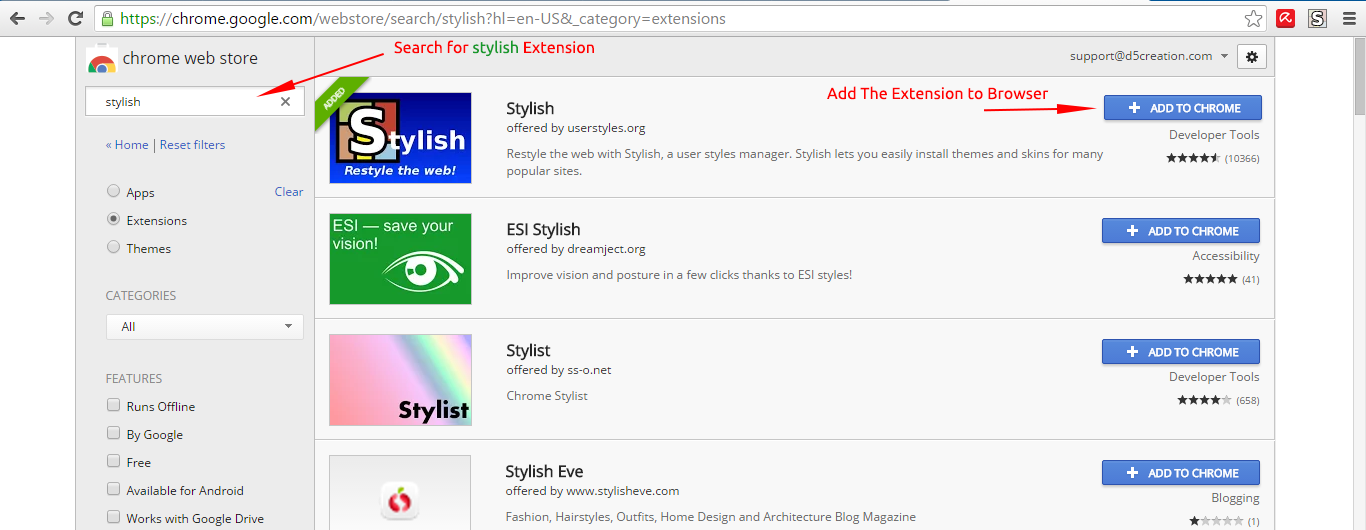Click "offered by ss-o.net" text
The width and height of the screenshot is (1366, 530).
(559, 370)
